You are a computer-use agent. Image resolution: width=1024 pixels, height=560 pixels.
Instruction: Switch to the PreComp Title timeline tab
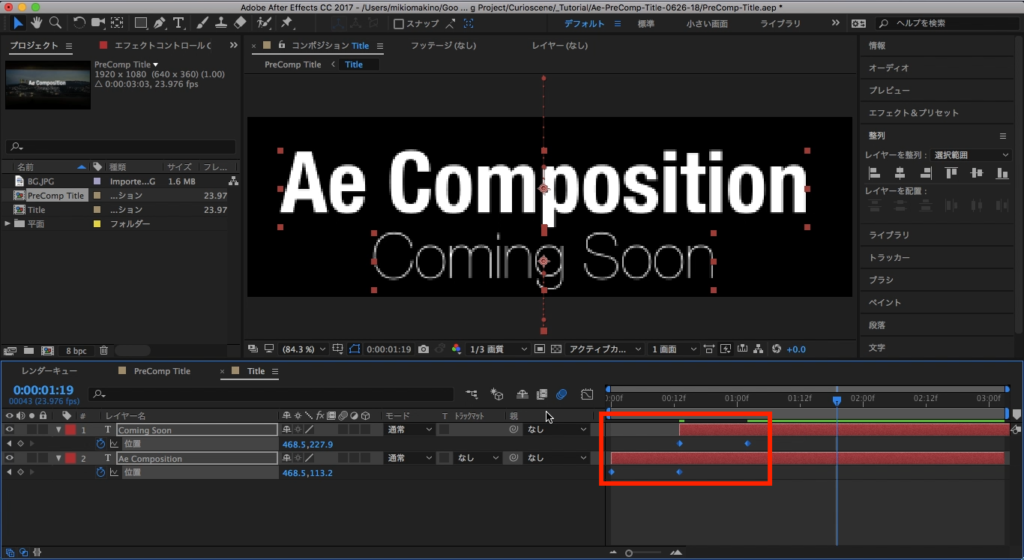(x=162, y=371)
